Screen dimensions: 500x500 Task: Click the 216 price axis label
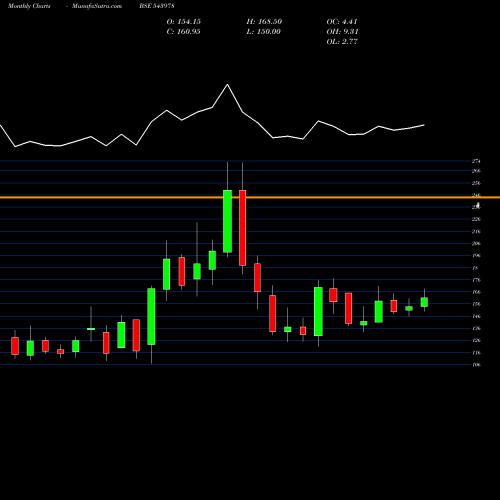476,231
